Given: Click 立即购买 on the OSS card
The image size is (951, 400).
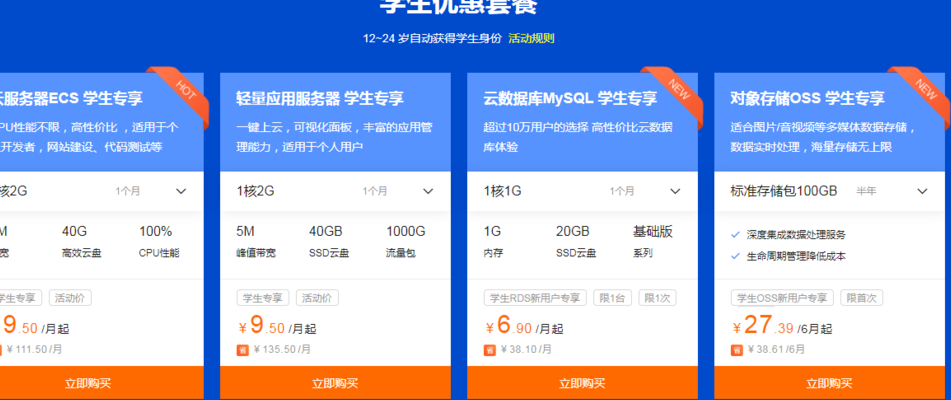Looking at the screenshot, I should point(830,382).
